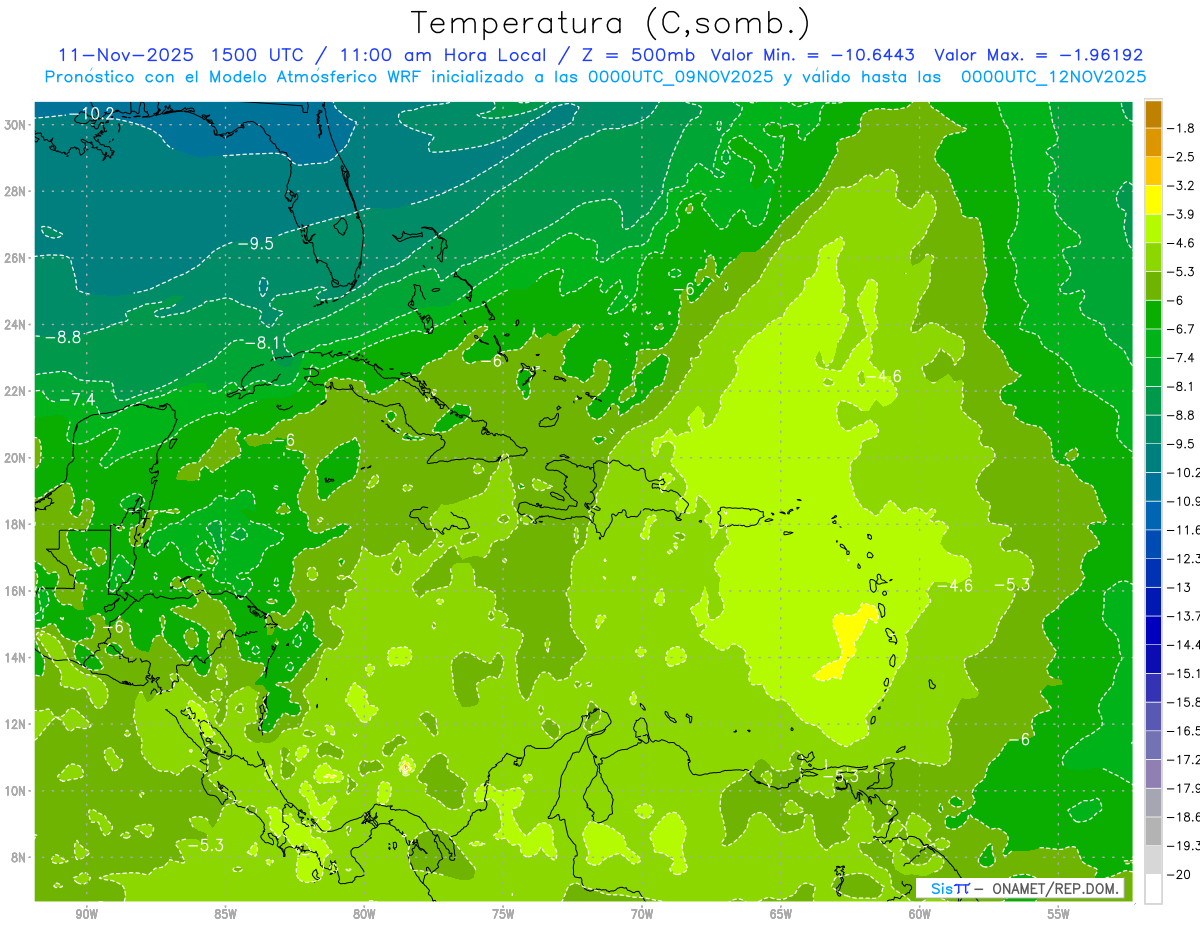Click the "26N" latitude axis label
The image size is (1200, 927).
(15, 258)
